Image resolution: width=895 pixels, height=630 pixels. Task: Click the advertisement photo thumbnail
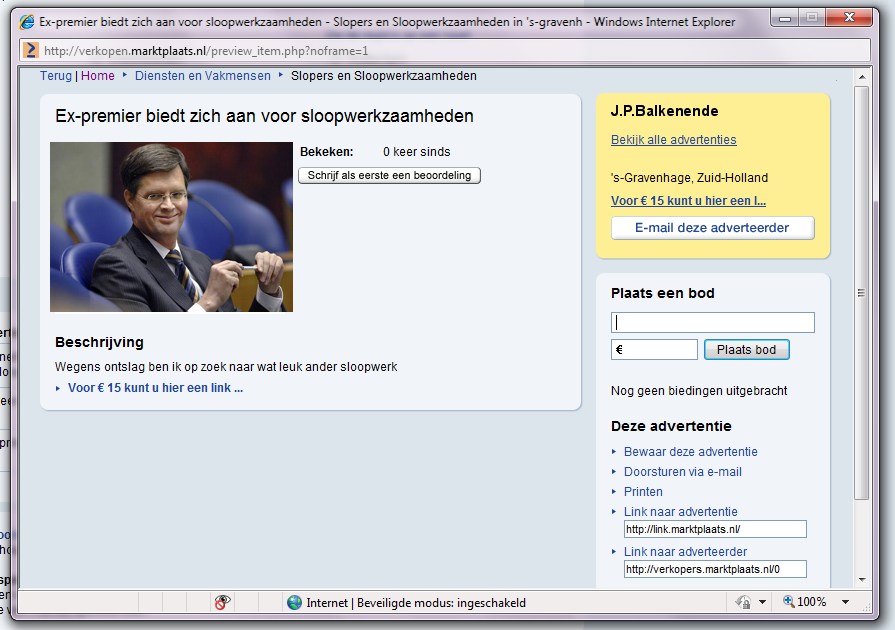click(x=171, y=227)
